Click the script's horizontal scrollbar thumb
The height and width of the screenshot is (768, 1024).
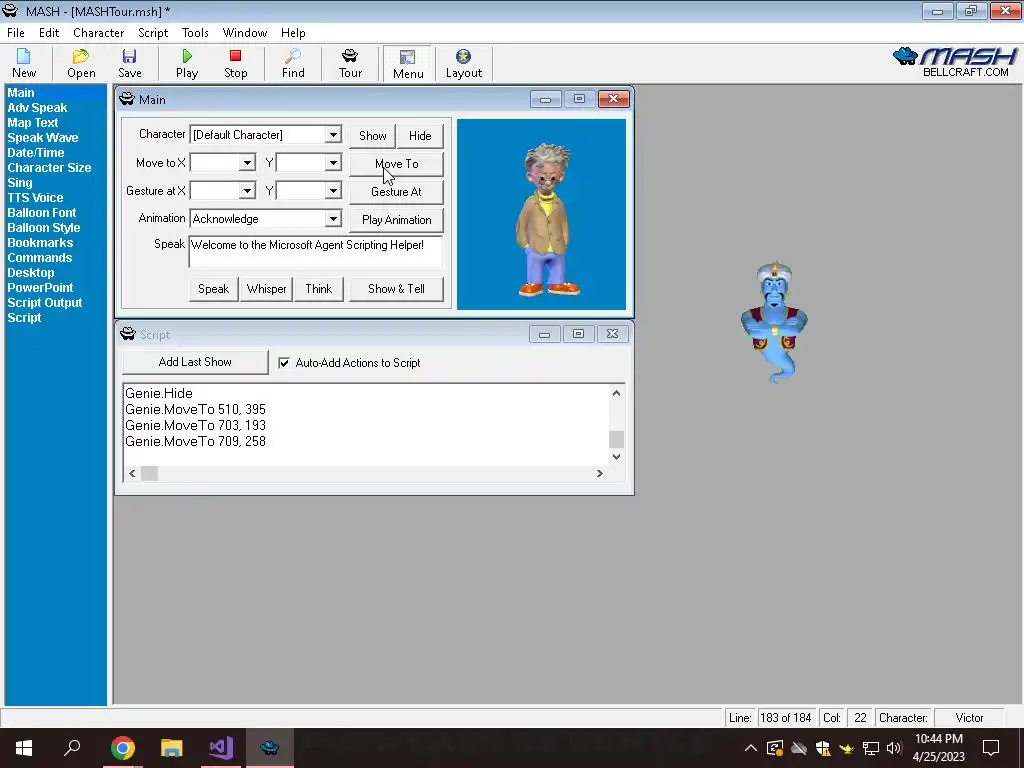click(150, 473)
